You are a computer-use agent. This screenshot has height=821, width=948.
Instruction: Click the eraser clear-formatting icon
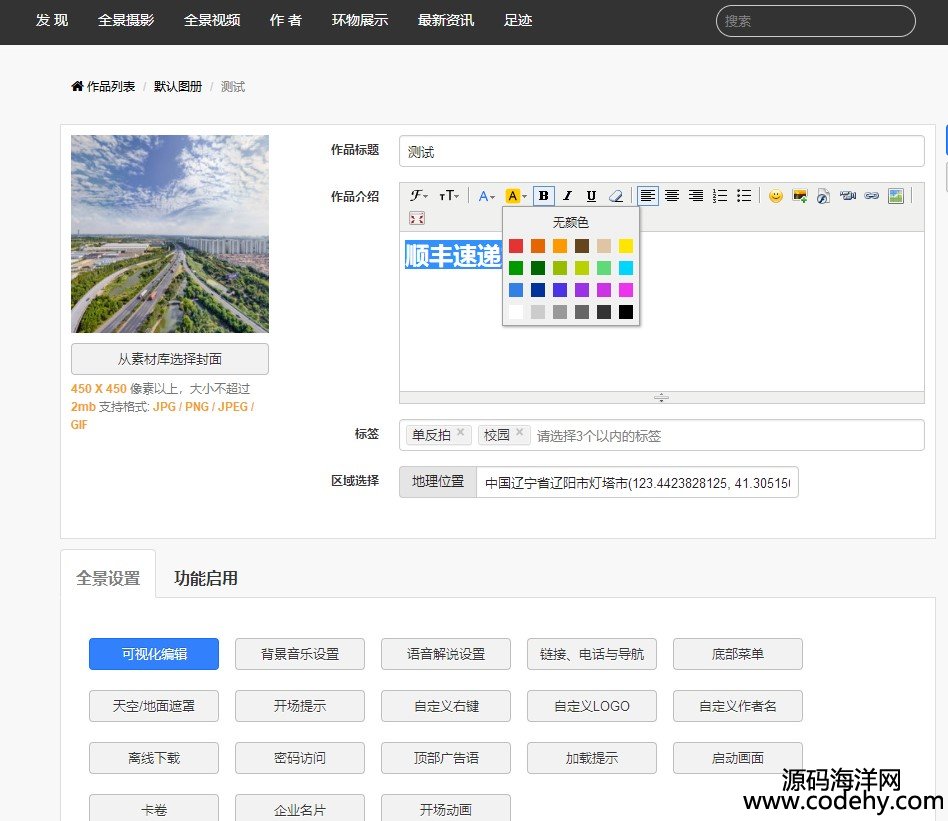coord(615,196)
